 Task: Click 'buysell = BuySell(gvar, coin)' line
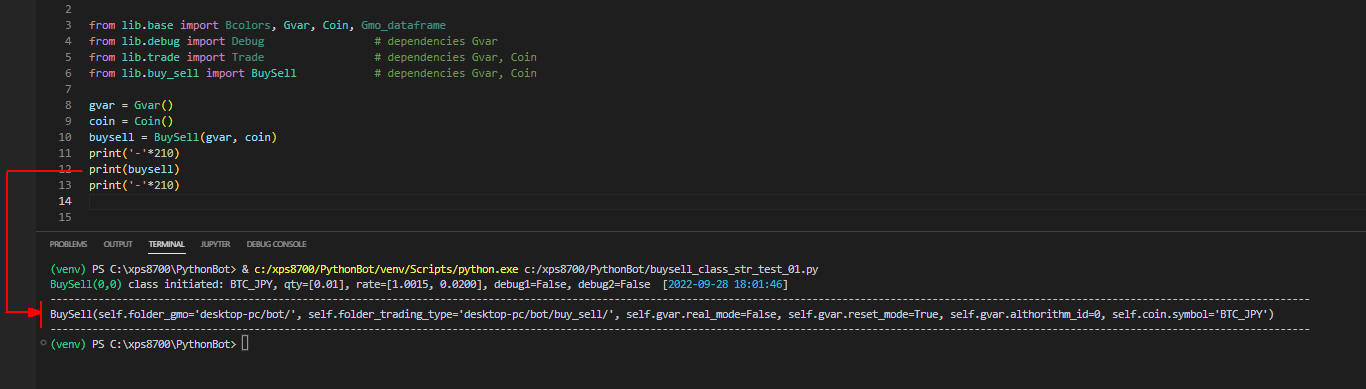click(x=182, y=137)
